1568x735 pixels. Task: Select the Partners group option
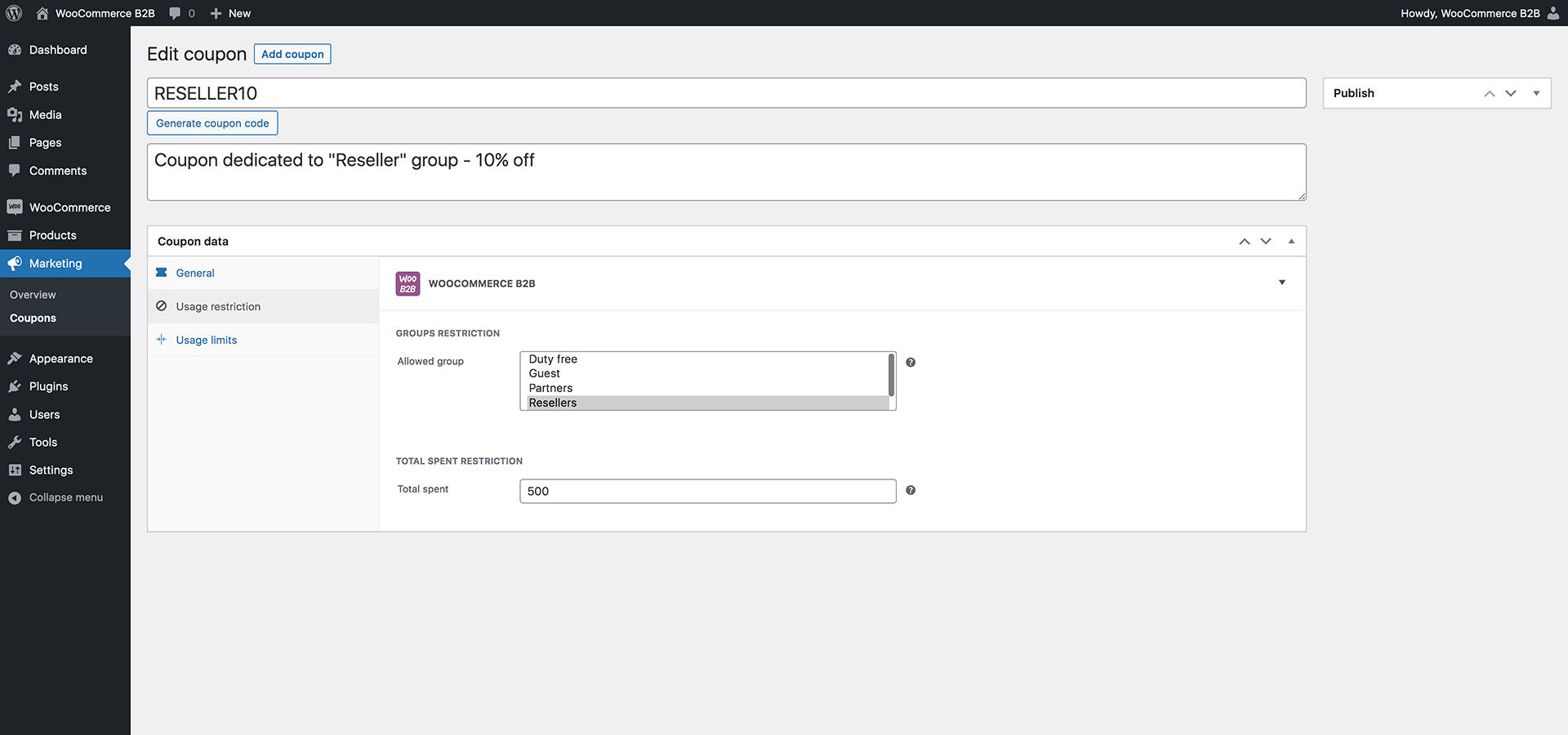[x=550, y=388]
